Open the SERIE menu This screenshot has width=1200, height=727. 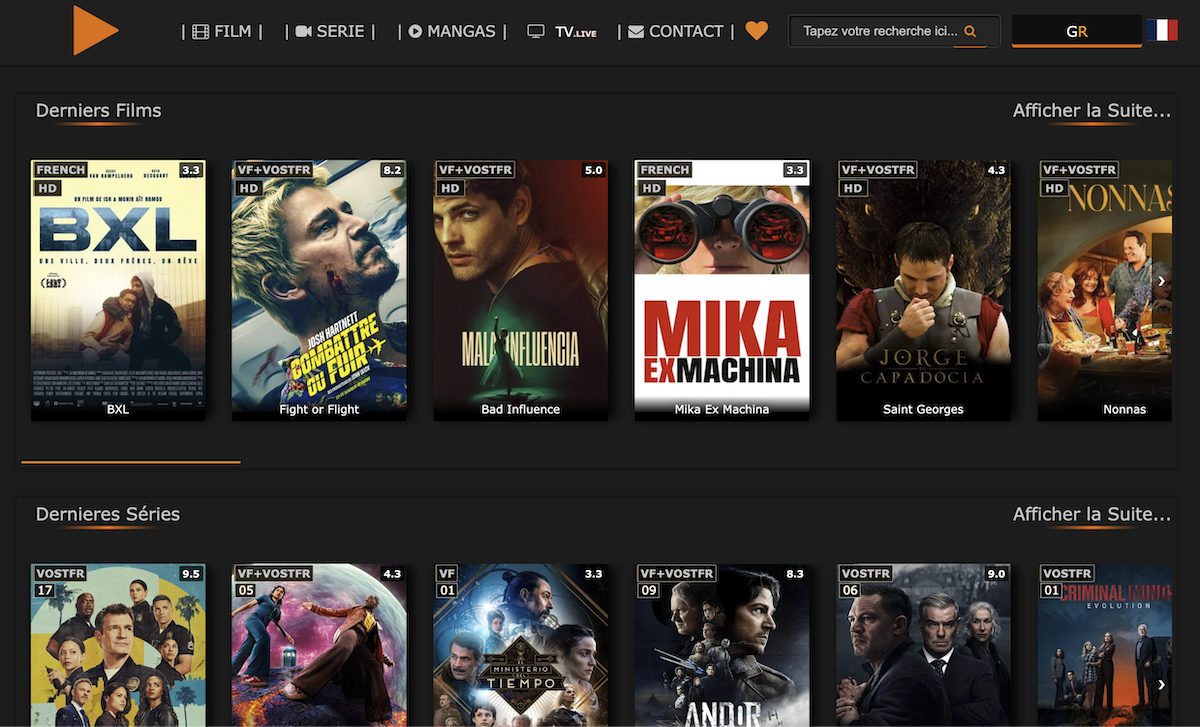pos(330,32)
